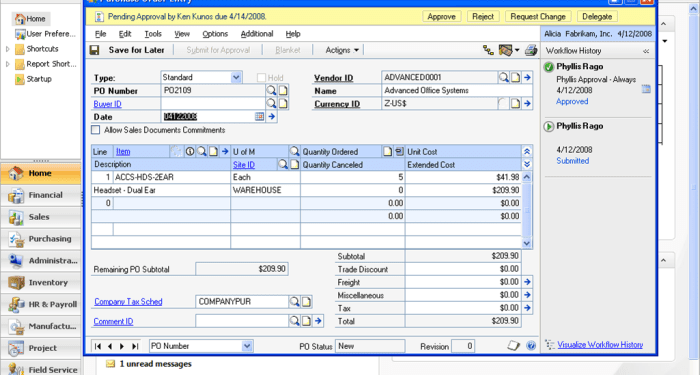Open the Actions dropdown
The width and height of the screenshot is (700, 375).
click(342, 50)
